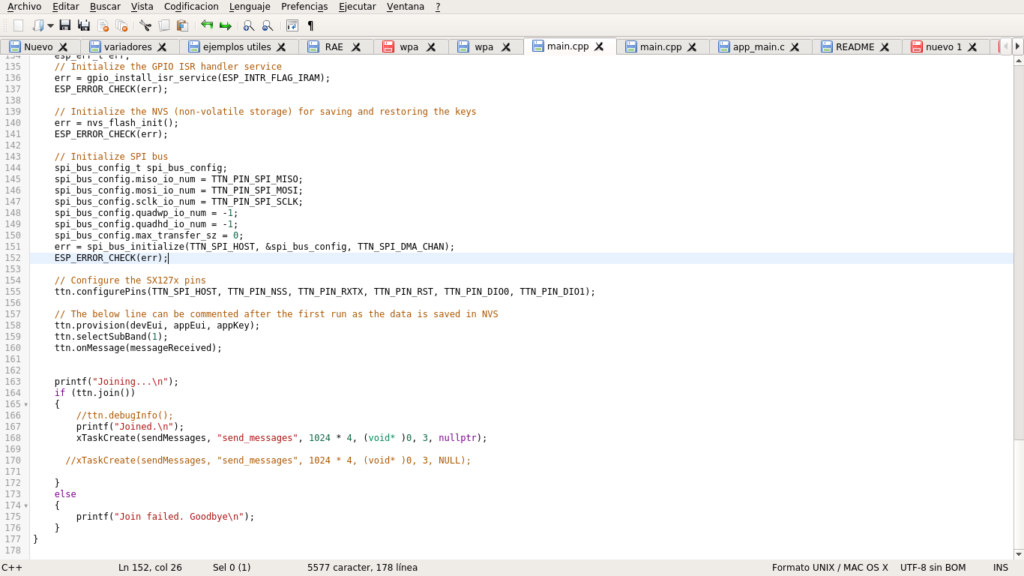Click the 'UTF-8 sin BOM' encoding status
The height and width of the screenshot is (576, 1024).
click(933, 568)
